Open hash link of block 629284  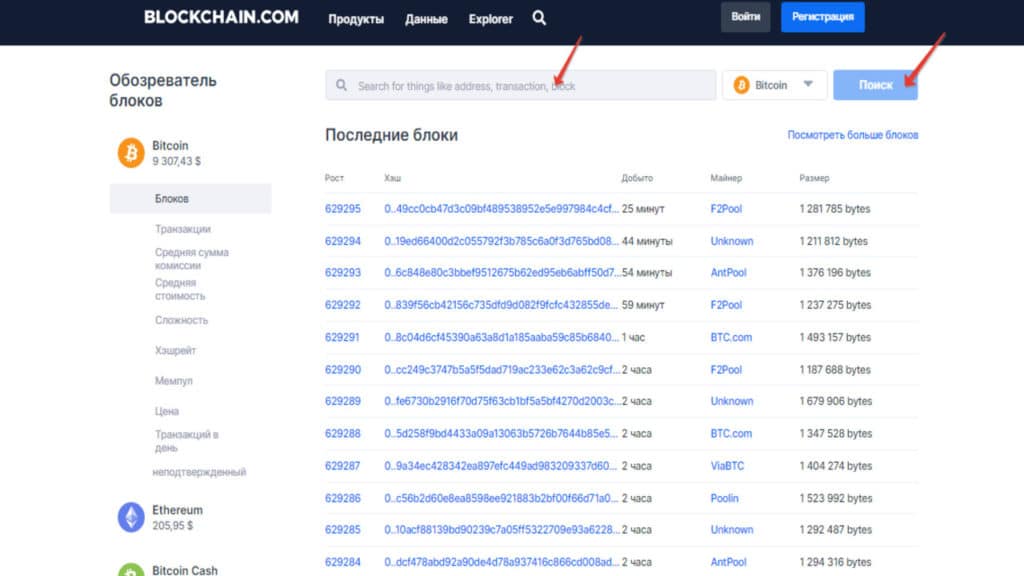click(x=502, y=562)
